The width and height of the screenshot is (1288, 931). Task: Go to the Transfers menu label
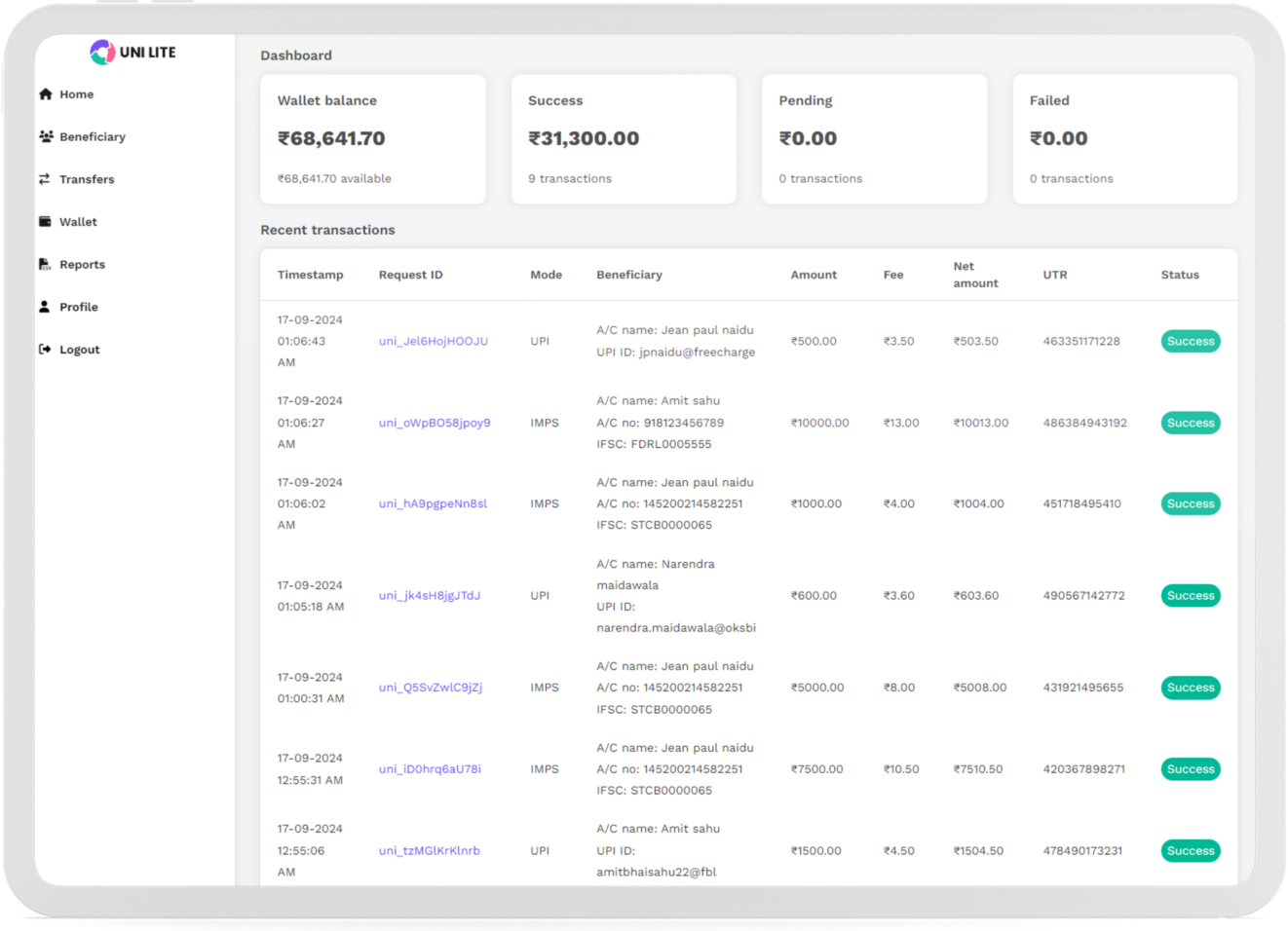87,179
